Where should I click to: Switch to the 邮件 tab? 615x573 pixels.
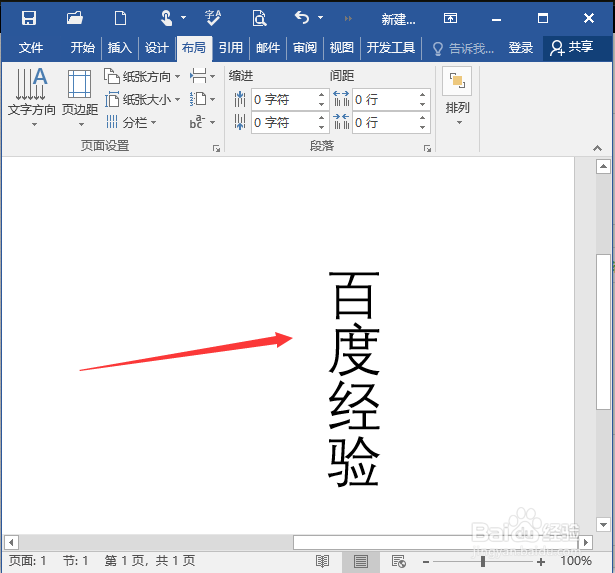pos(268,48)
